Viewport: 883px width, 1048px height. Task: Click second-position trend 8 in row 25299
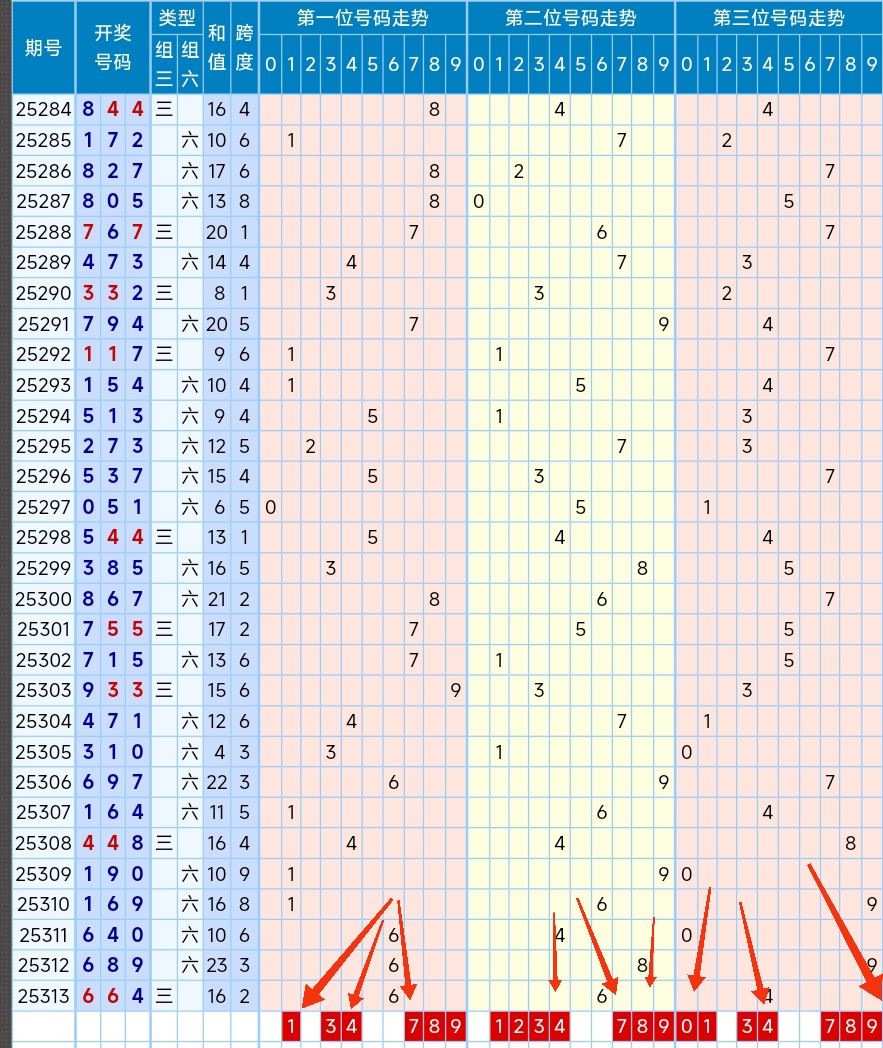coord(642,568)
